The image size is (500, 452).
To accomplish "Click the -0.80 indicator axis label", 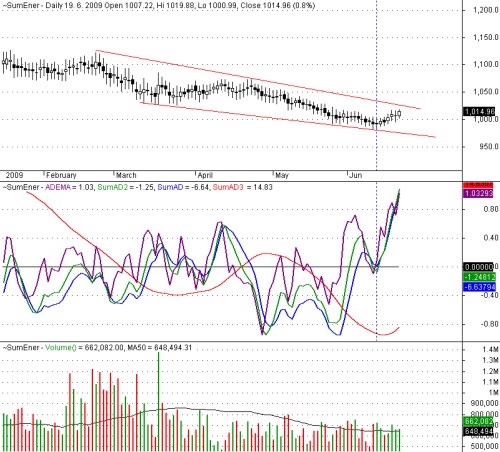I will click(x=489, y=324).
